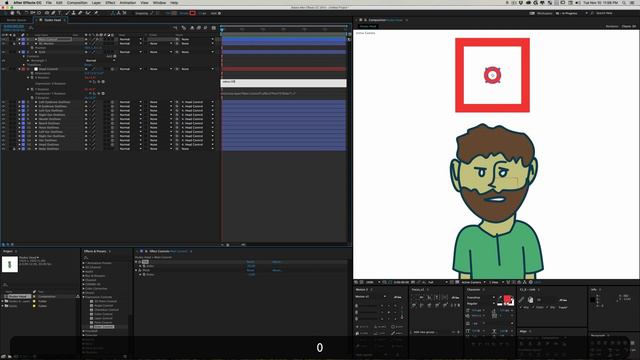Click the white expression text field in timeline
Viewport: 640px width, 360px height.
coord(284,83)
